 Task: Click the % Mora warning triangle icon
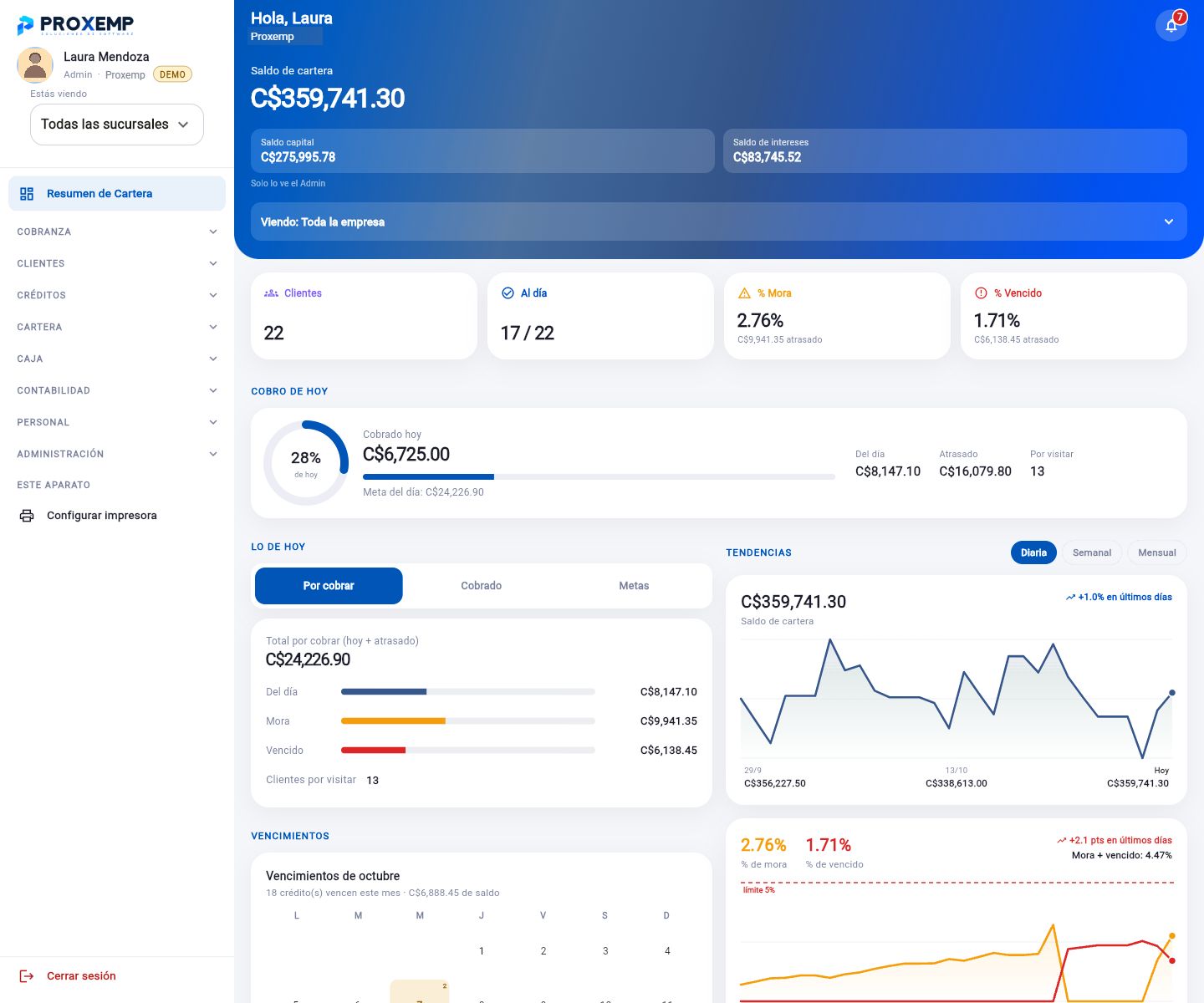pos(744,293)
